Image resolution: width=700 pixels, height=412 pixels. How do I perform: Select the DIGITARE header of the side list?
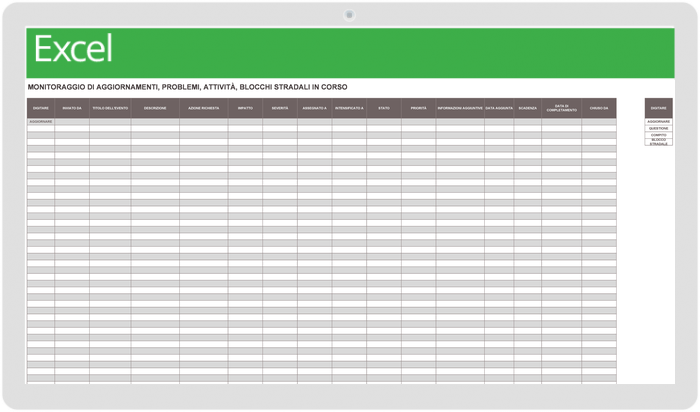658,108
